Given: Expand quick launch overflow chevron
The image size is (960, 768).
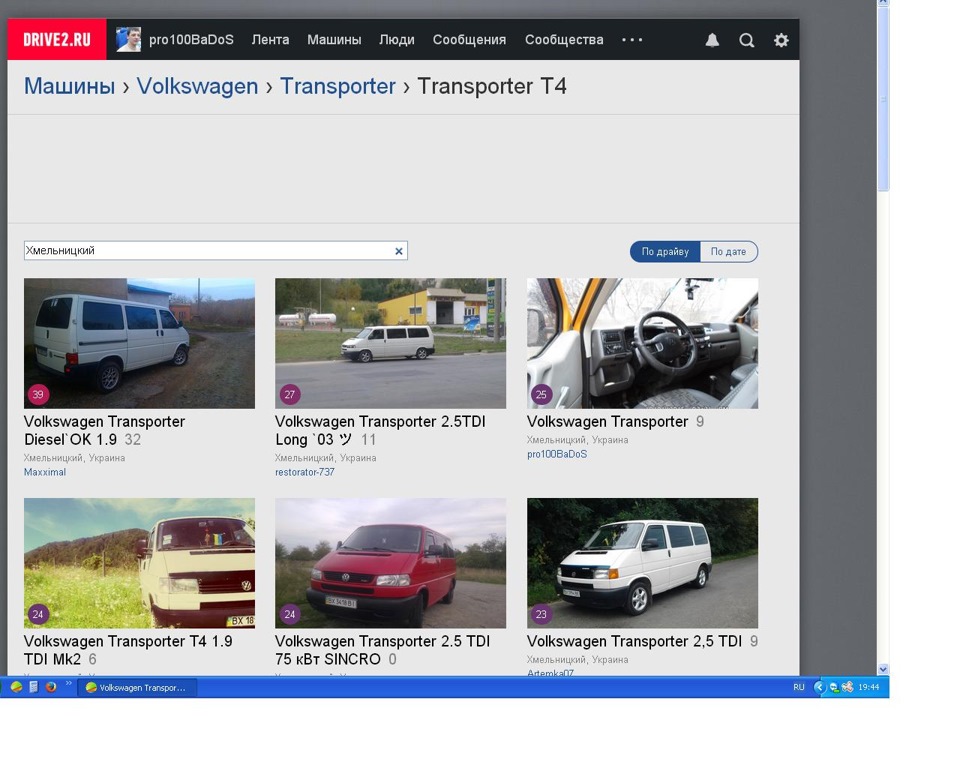Looking at the screenshot, I should pyautogui.click(x=68, y=683).
